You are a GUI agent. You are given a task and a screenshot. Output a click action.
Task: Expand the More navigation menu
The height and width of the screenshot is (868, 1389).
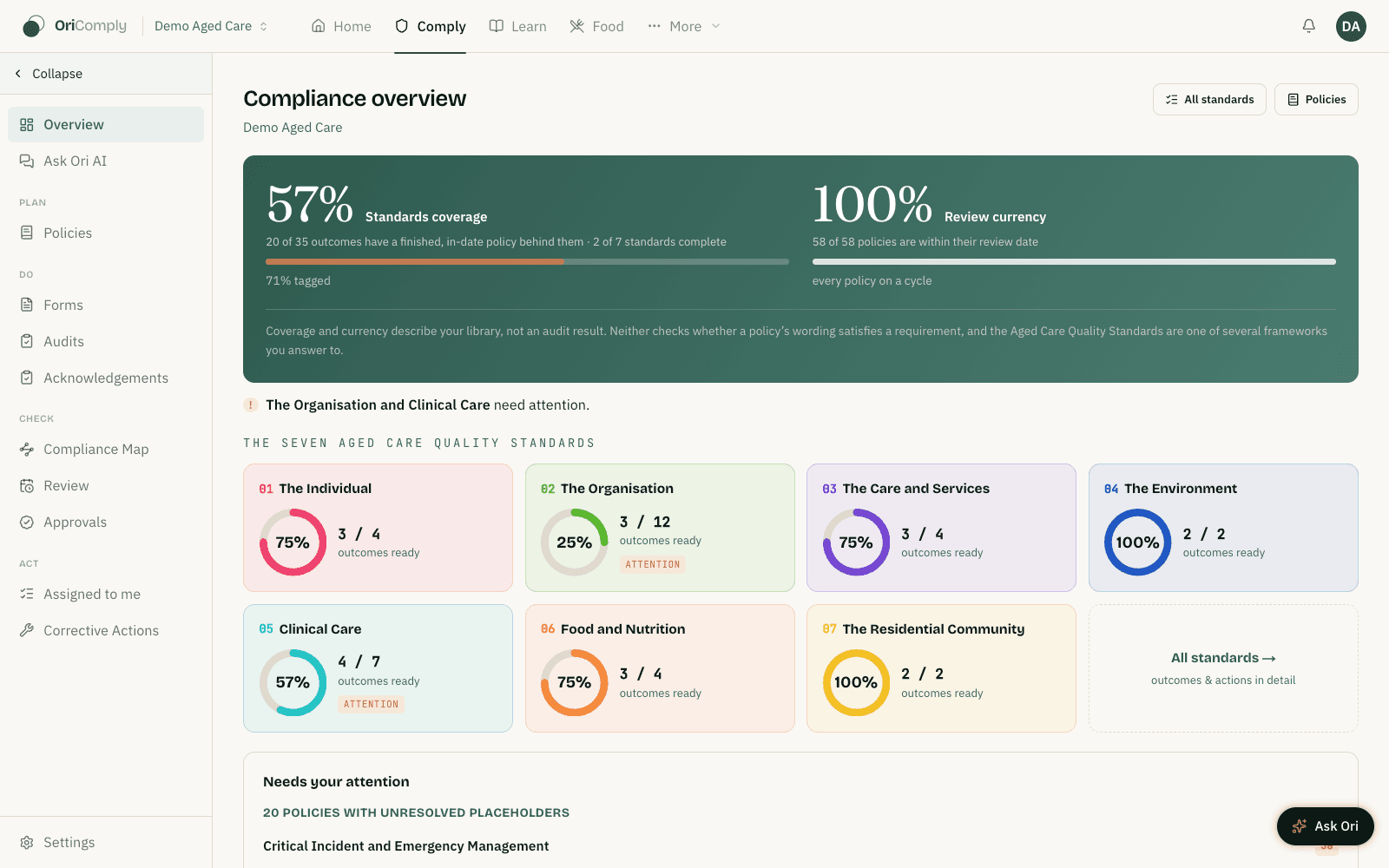click(x=684, y=26)
